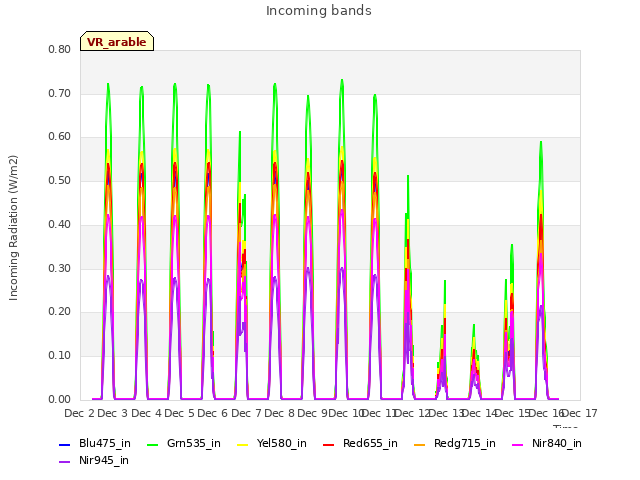The width and height of the screenshot is (640, 480).
Task: Click the Incoming bands chart title
Action: [x=319, y=11]
